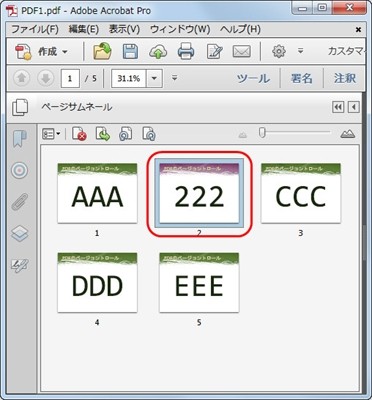The width and height of the screenshot is (372, 400).
Task: Reduce thumbnail size with small mountain icon
Action: [243, 135]
